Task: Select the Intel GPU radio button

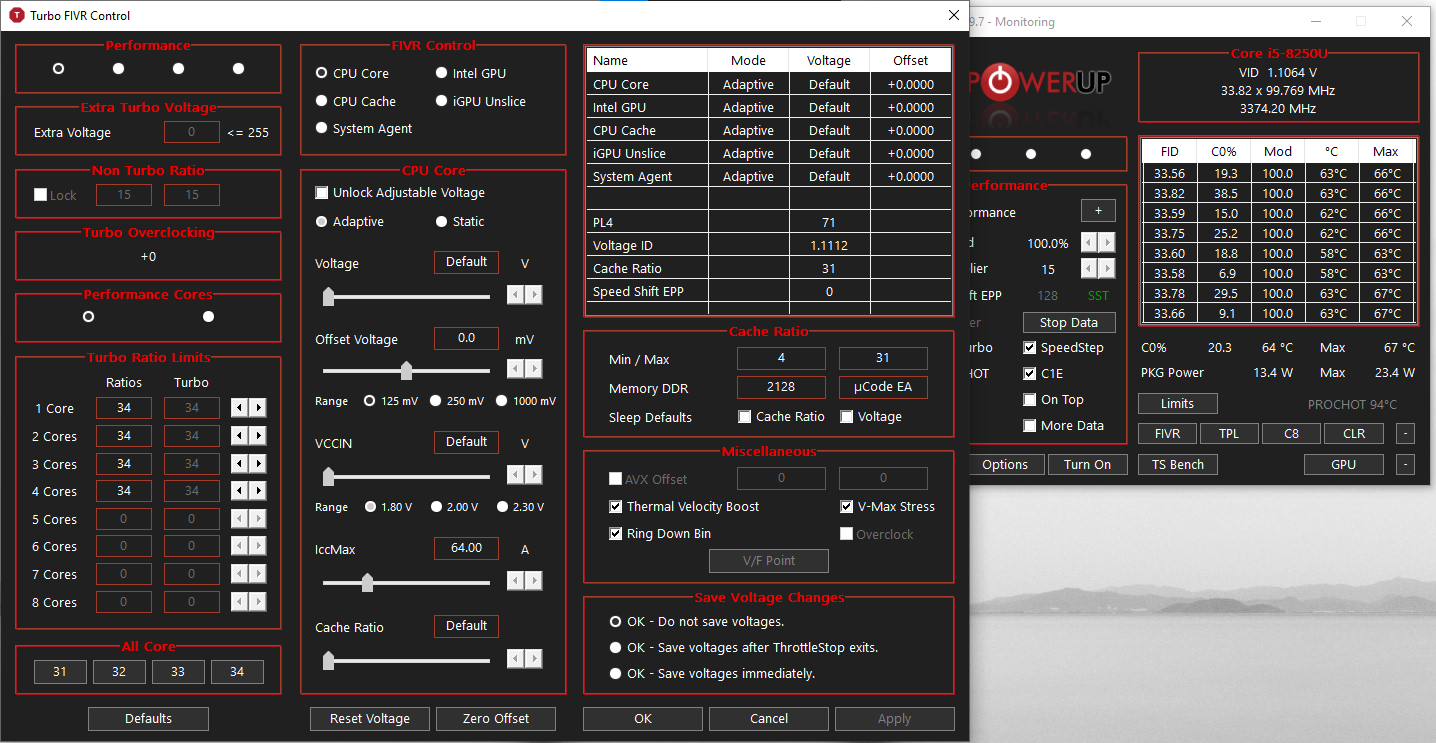Action: pyautogui.click(x=442, y=73)
